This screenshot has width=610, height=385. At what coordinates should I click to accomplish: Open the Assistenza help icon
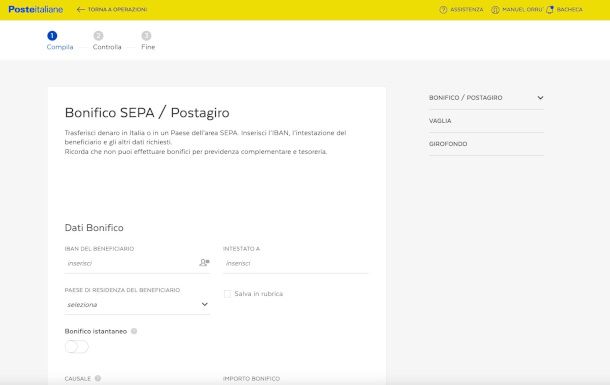443,10
